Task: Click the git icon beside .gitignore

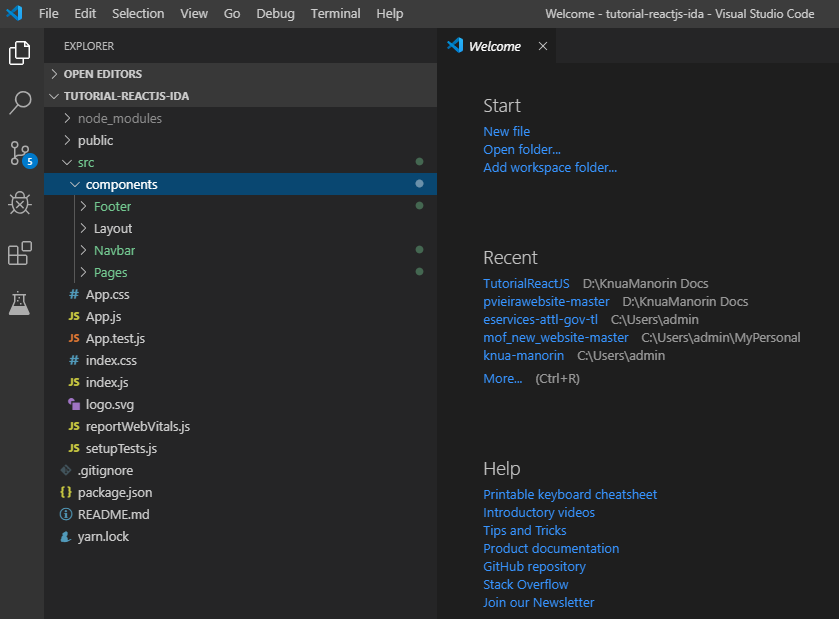Action: [x=66, y=470]
